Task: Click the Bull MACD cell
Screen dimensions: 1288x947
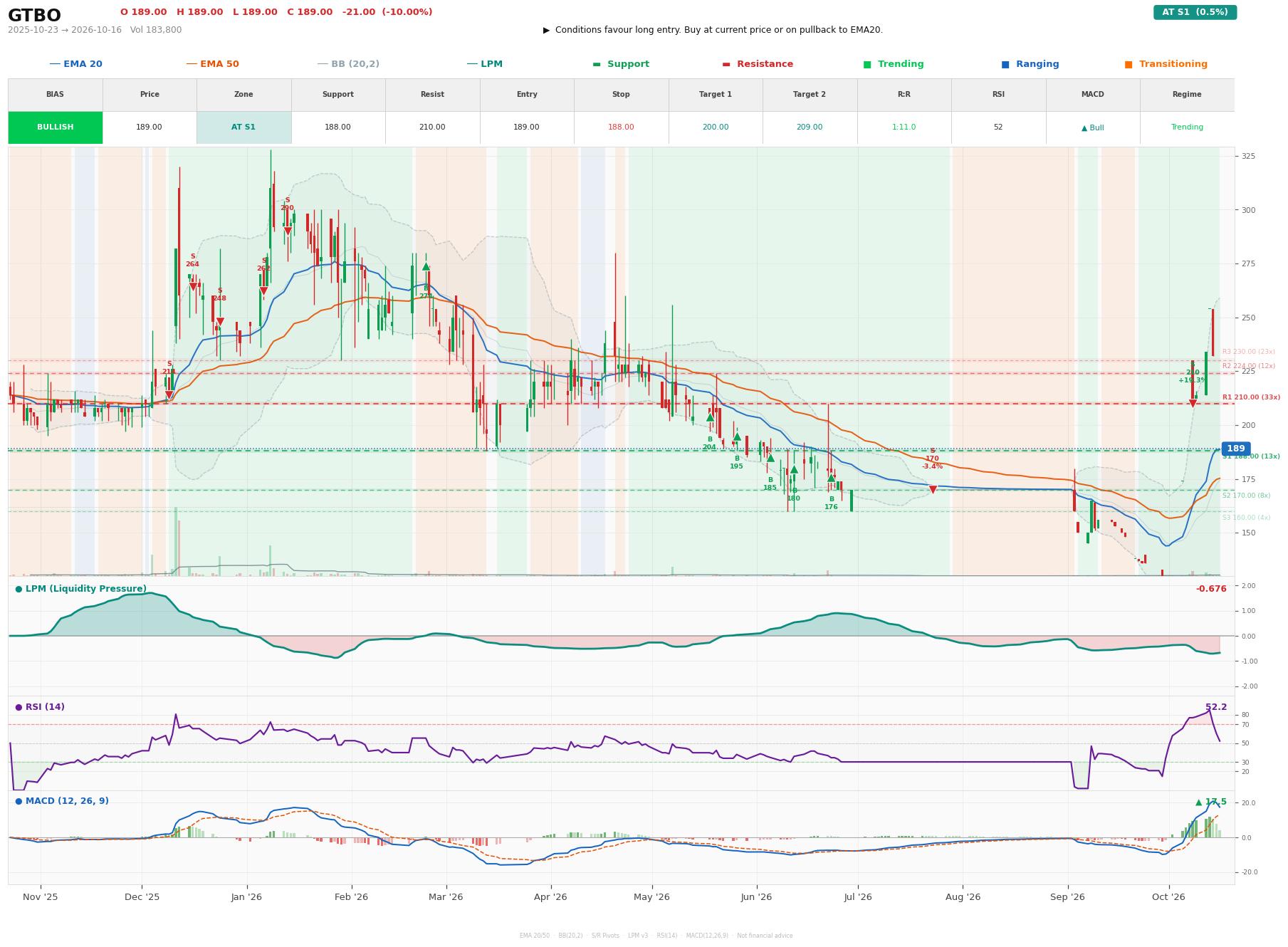Action: (x=1093, y=127)
